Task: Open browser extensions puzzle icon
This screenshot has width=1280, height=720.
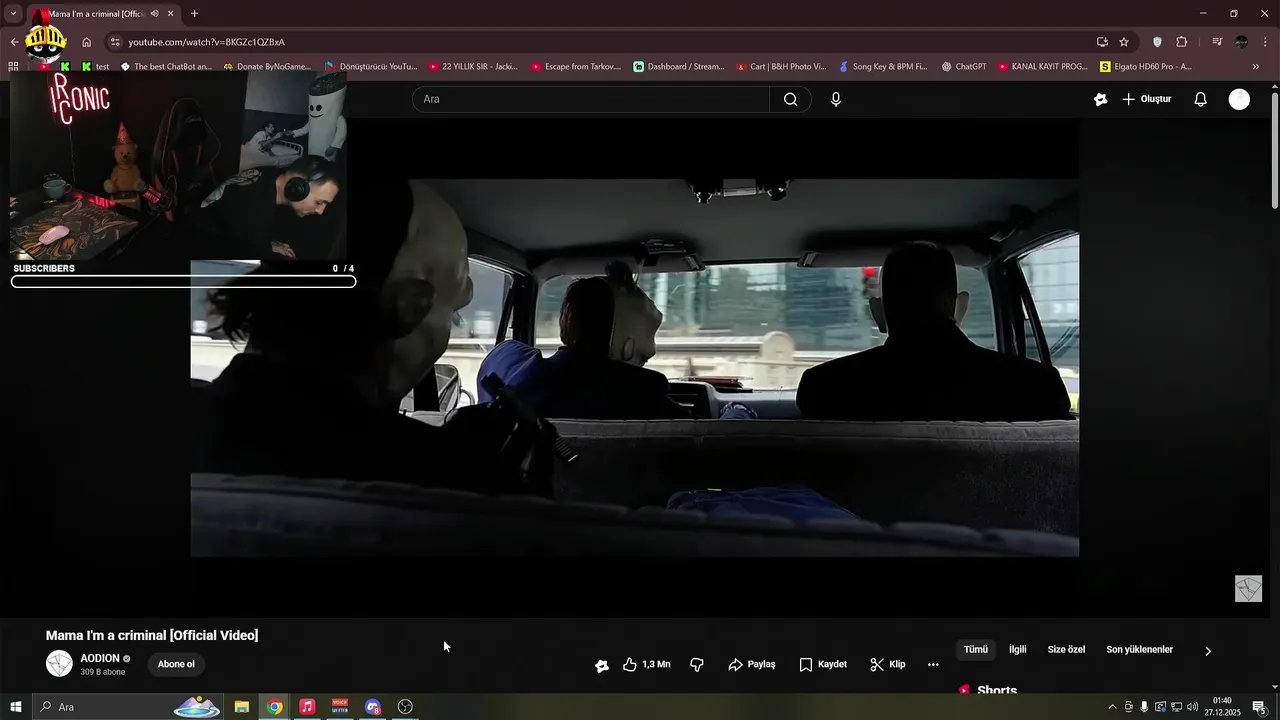Action: [1182, 42]
